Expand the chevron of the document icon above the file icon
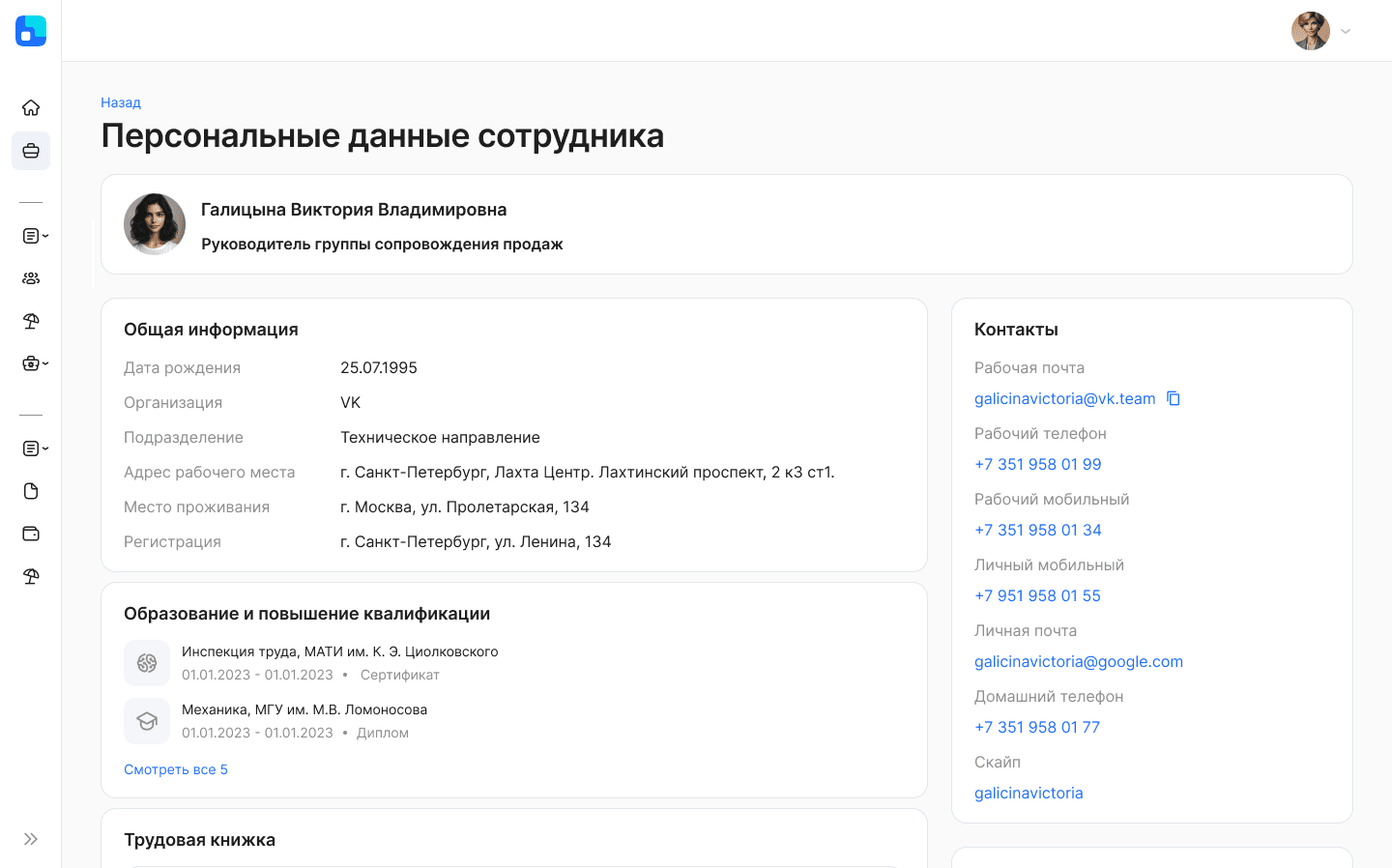 [45, 448]
